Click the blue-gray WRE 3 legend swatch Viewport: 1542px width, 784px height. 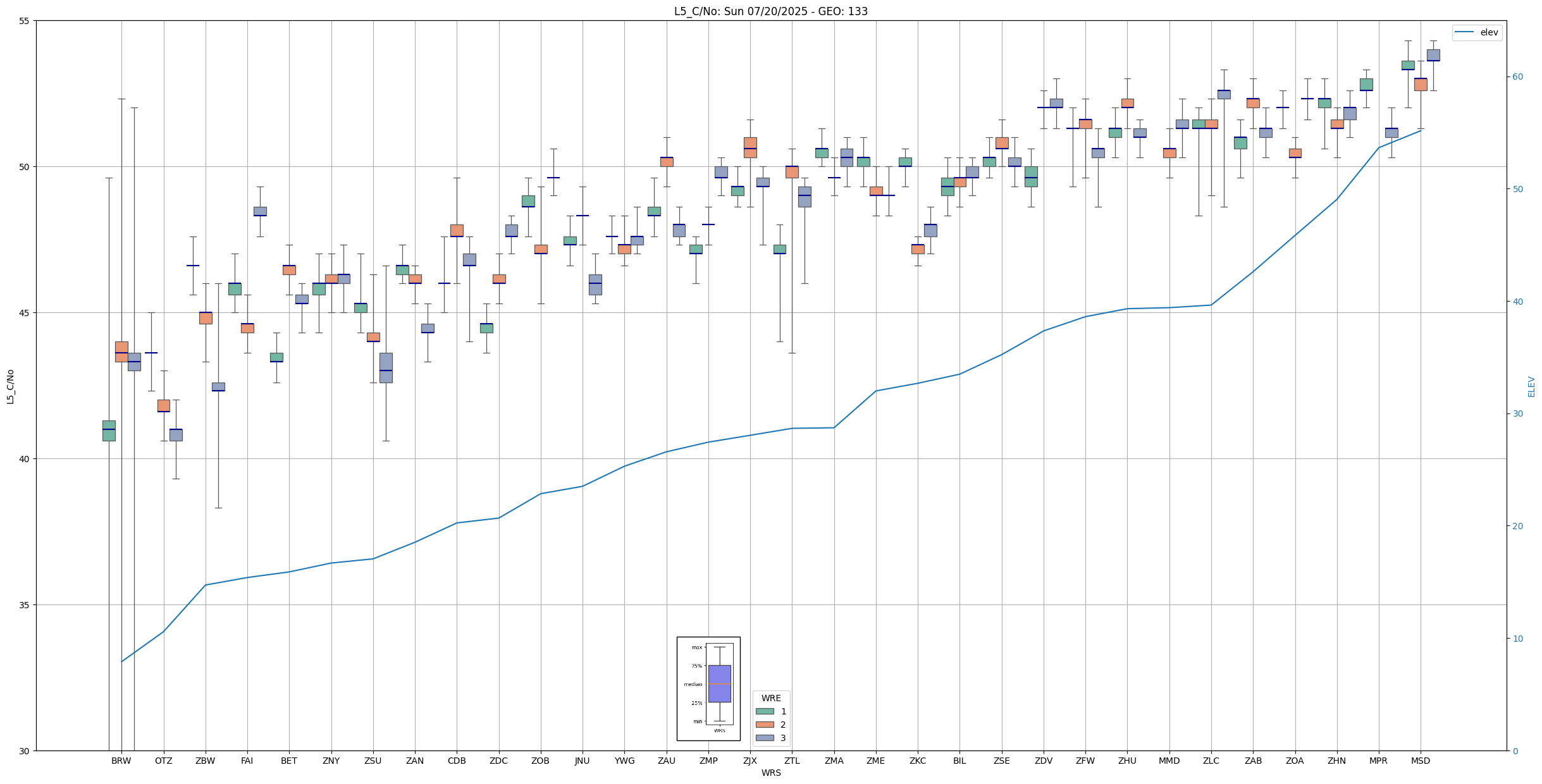[x=765, y=738]
